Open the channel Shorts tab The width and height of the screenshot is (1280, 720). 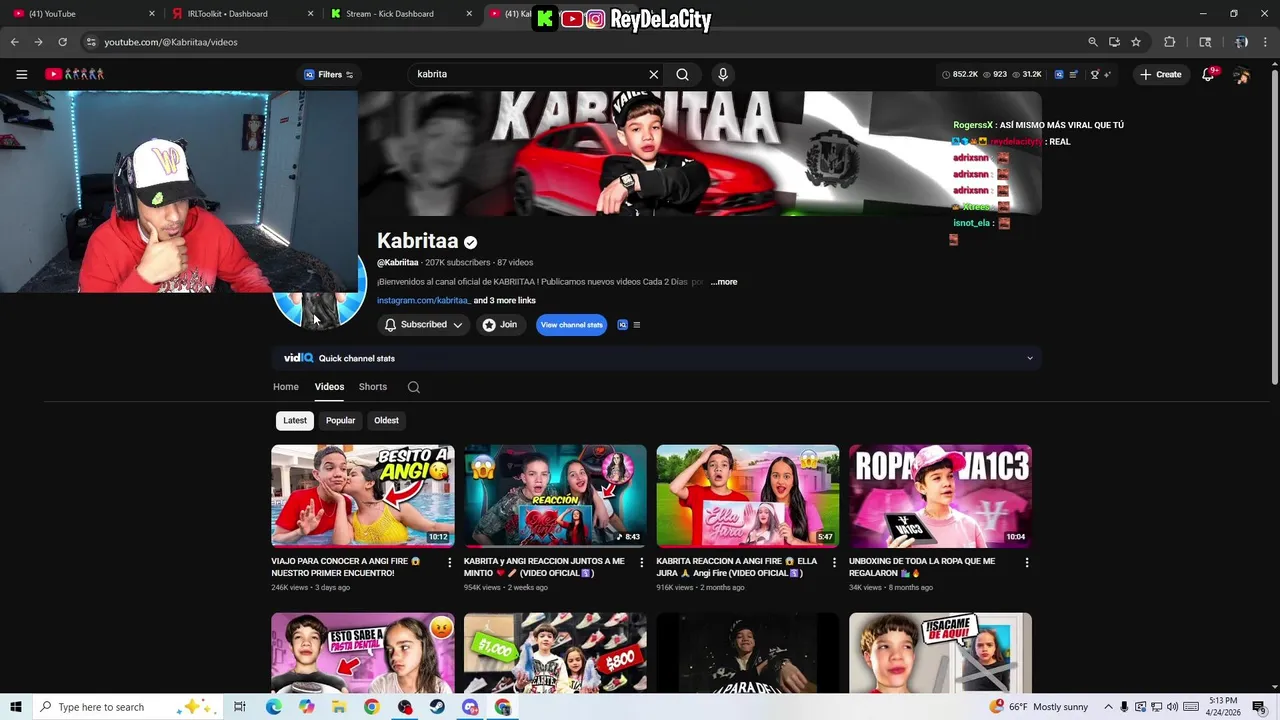tap(373, 387)
